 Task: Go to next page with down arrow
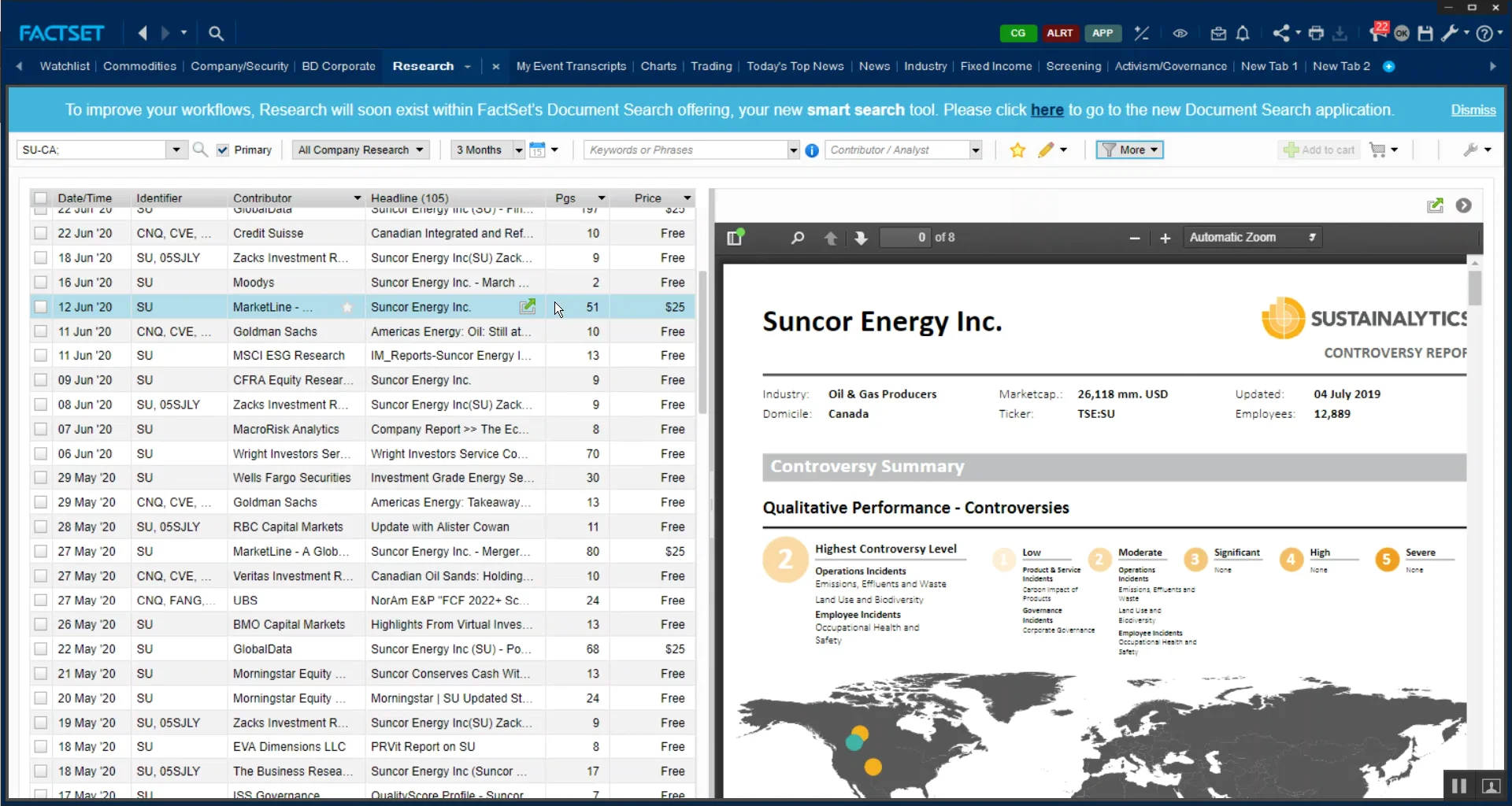861,238
